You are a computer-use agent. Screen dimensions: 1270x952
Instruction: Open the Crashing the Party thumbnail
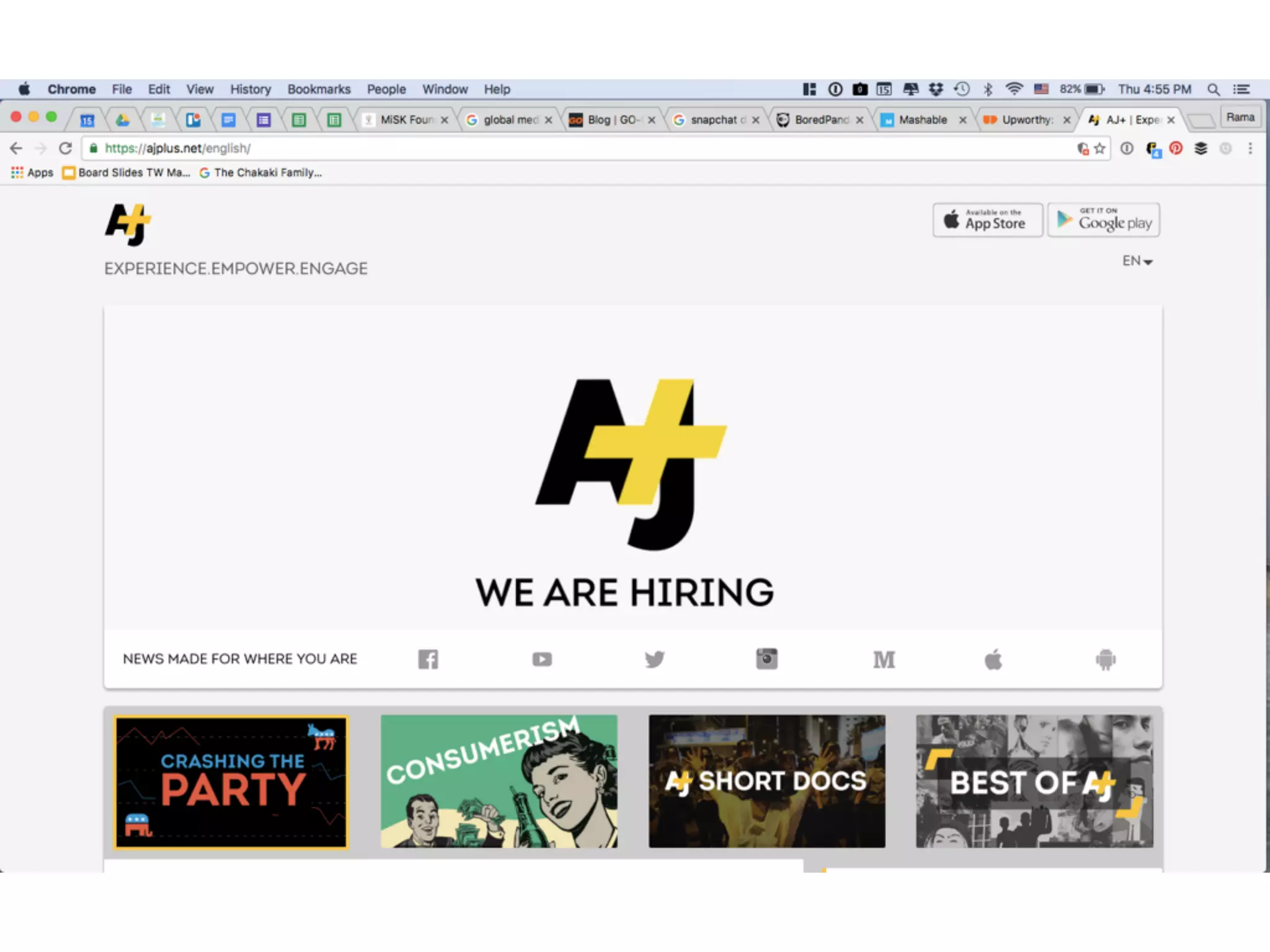point(231,782)
